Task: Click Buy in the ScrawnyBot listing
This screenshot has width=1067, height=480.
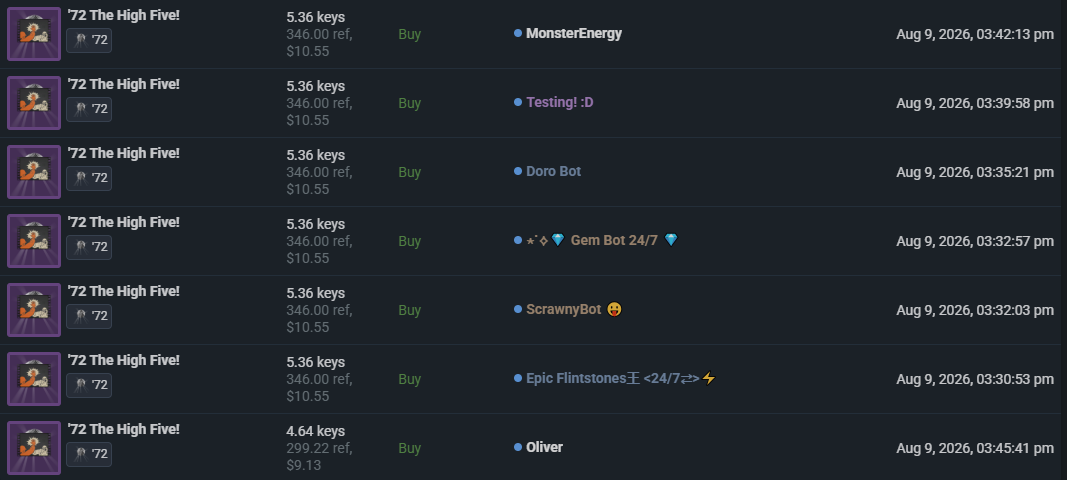Action: (410, 310)
